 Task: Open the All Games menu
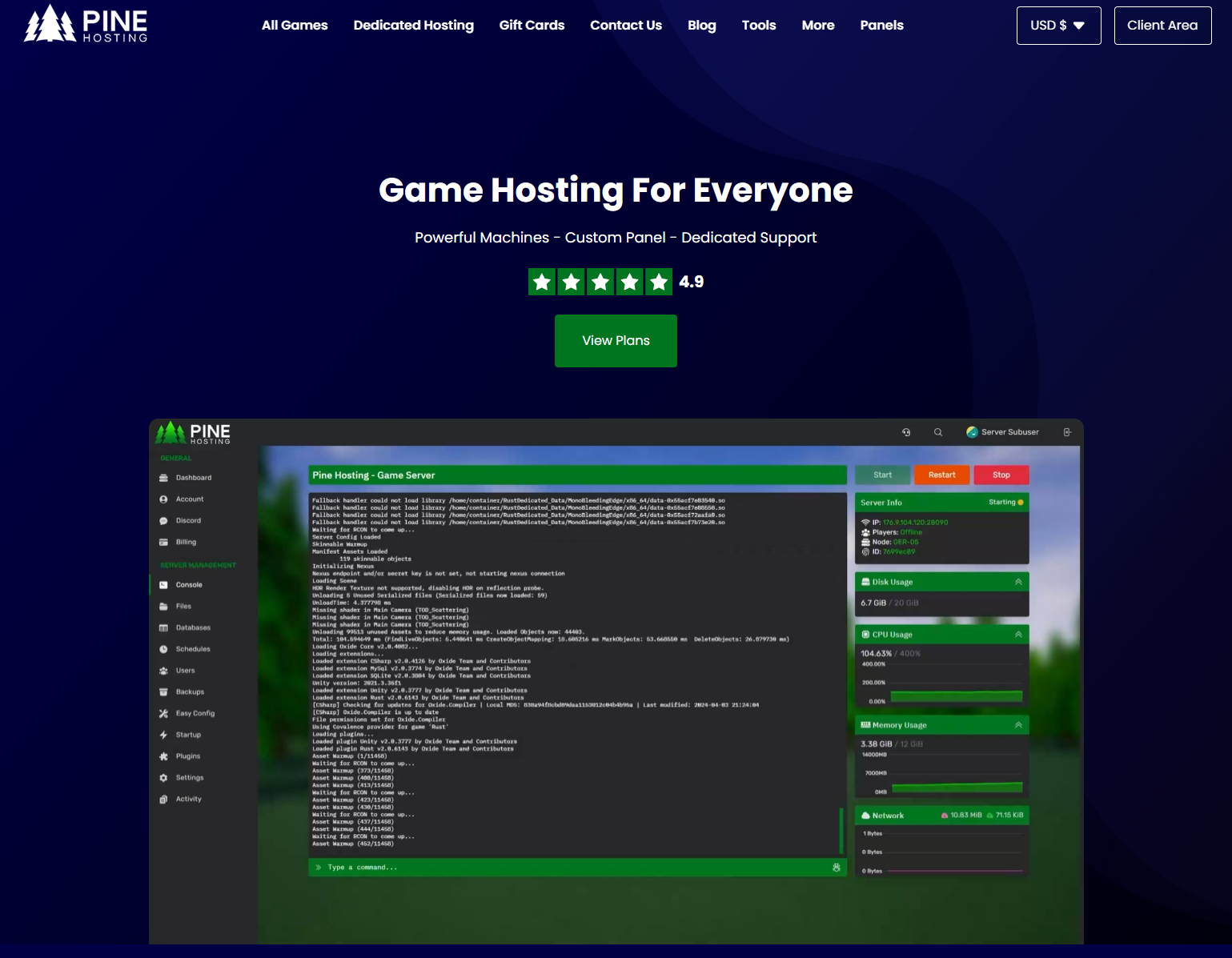pos(295,26)
